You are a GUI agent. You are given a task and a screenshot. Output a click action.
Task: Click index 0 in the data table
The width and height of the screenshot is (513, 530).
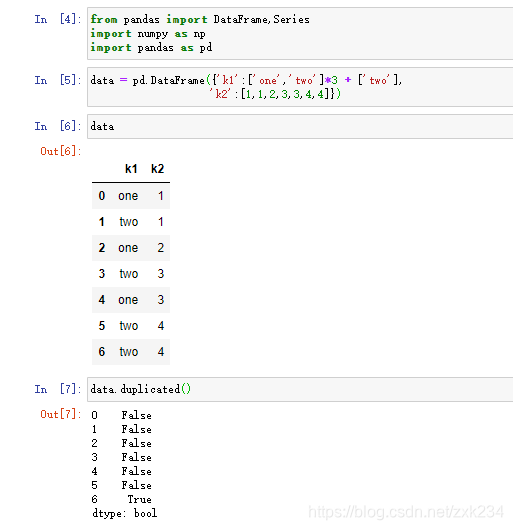pyautogui.click(x=102, y=196)
